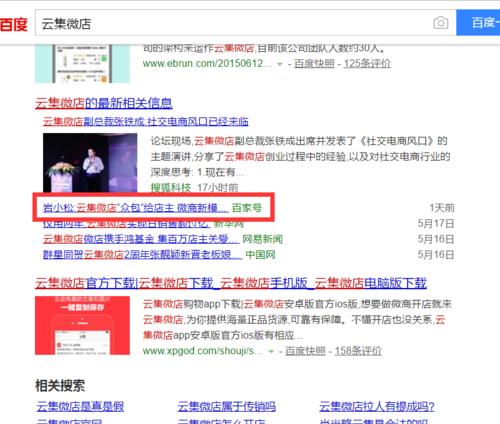Open the www.ebrun.com result URL
Screen dimensions: 500x424
point(207,63)
